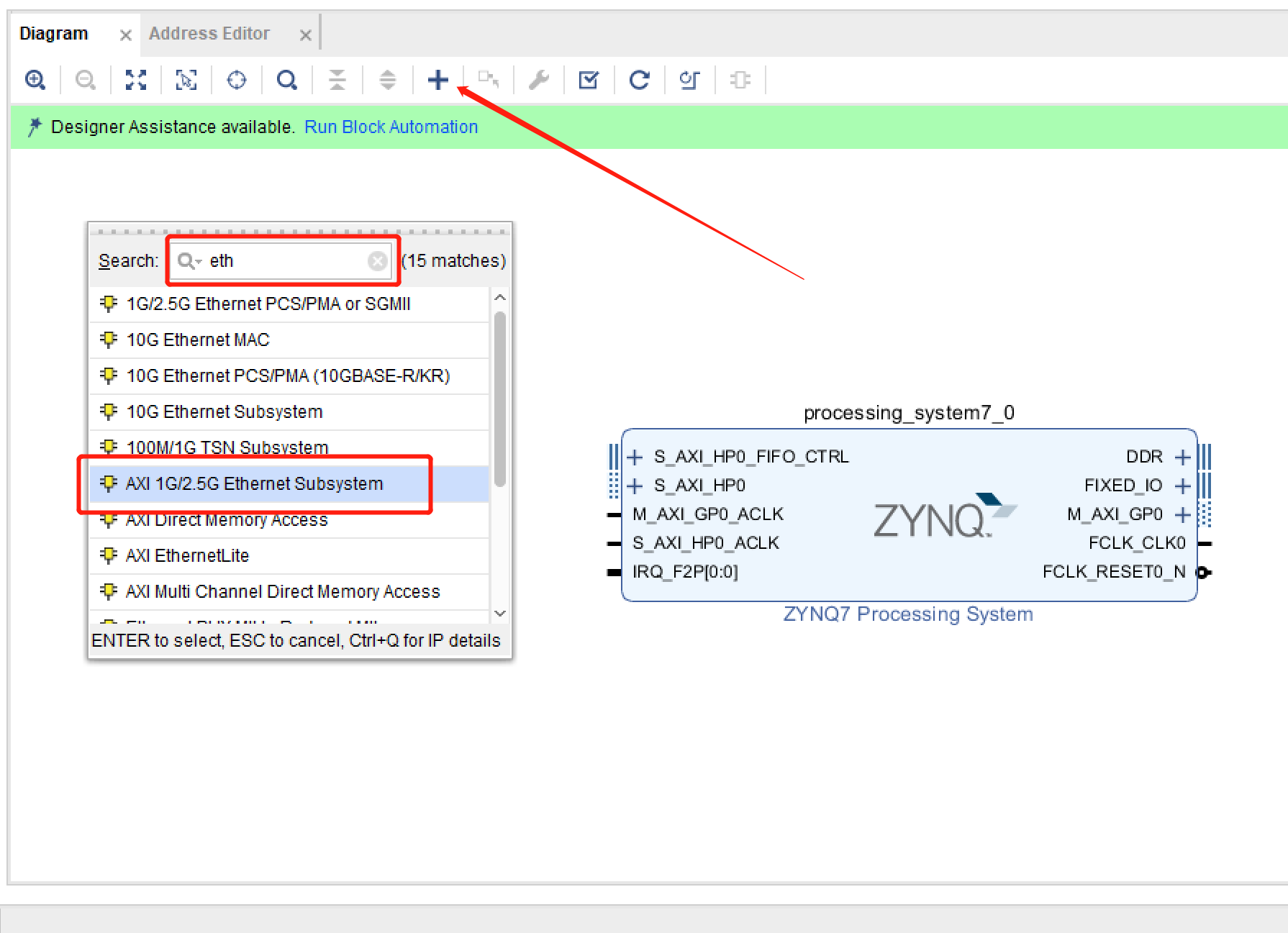Close the Diagram tab
The height and width of the screenshot is (933, 1288).
coord(126,35)
